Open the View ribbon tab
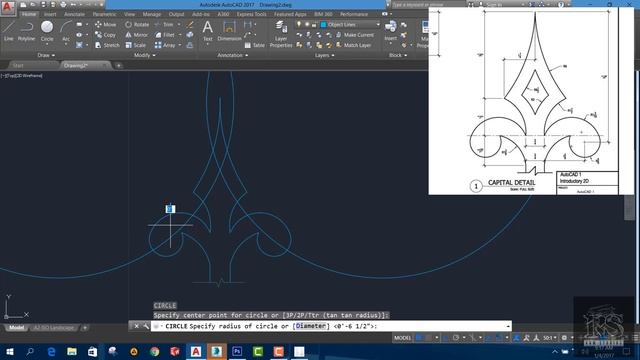This screenshot has width=640, height=360. pos(129,14)
